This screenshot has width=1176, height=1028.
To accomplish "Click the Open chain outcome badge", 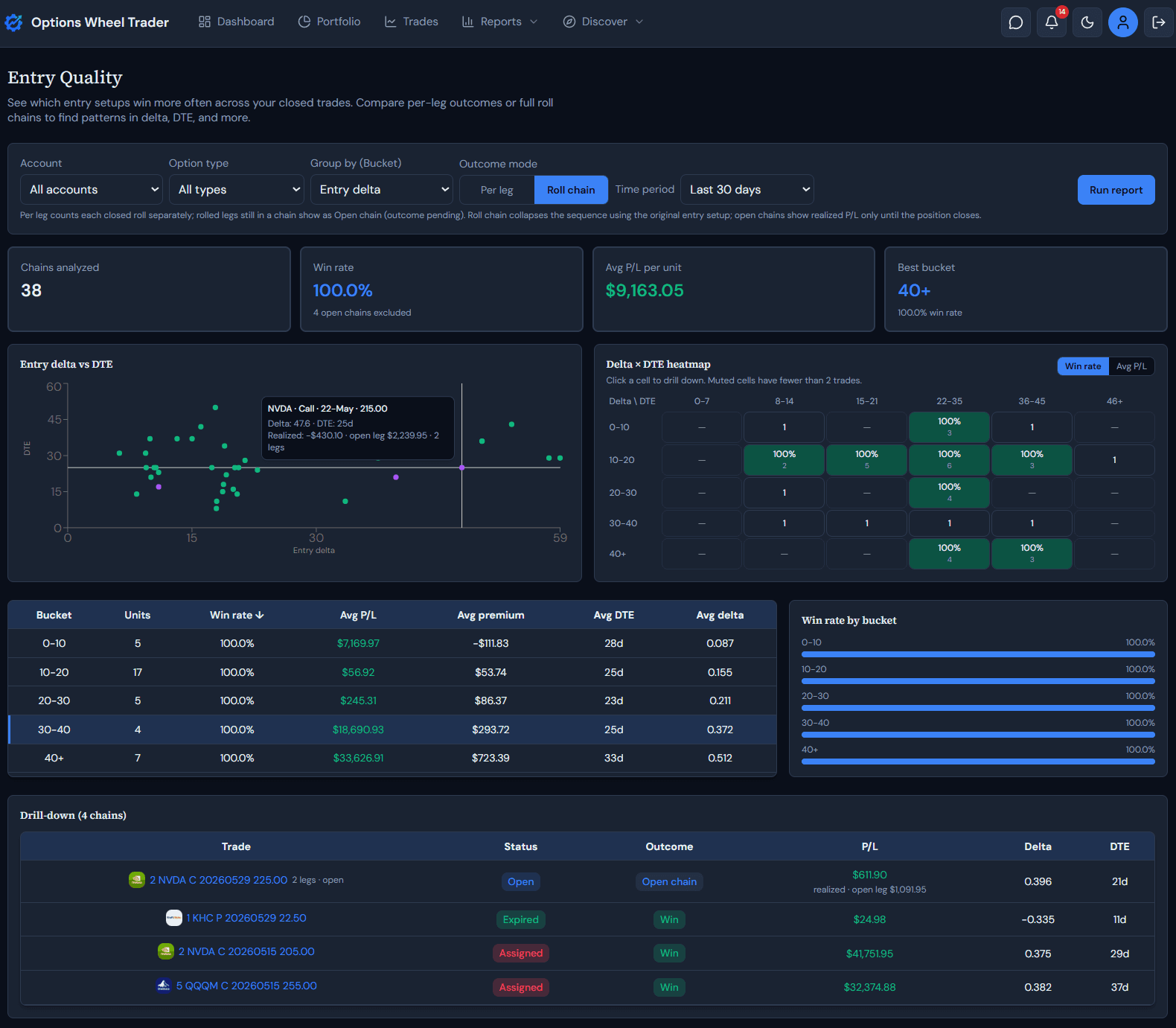I will coord(669,881).
